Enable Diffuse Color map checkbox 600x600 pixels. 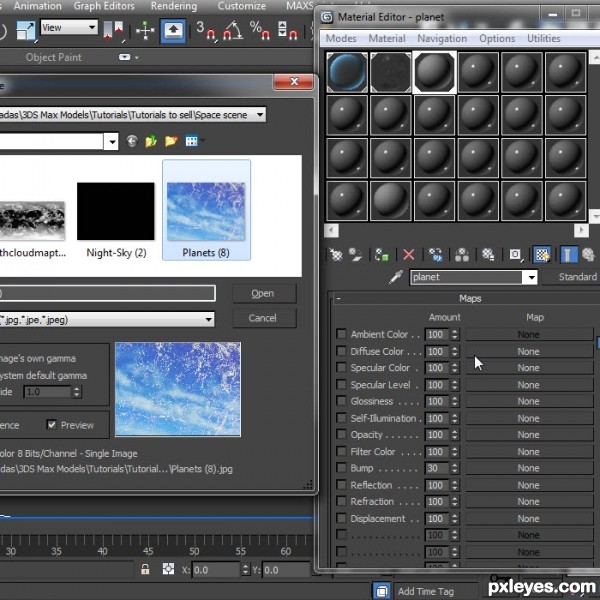pos(341,351)
